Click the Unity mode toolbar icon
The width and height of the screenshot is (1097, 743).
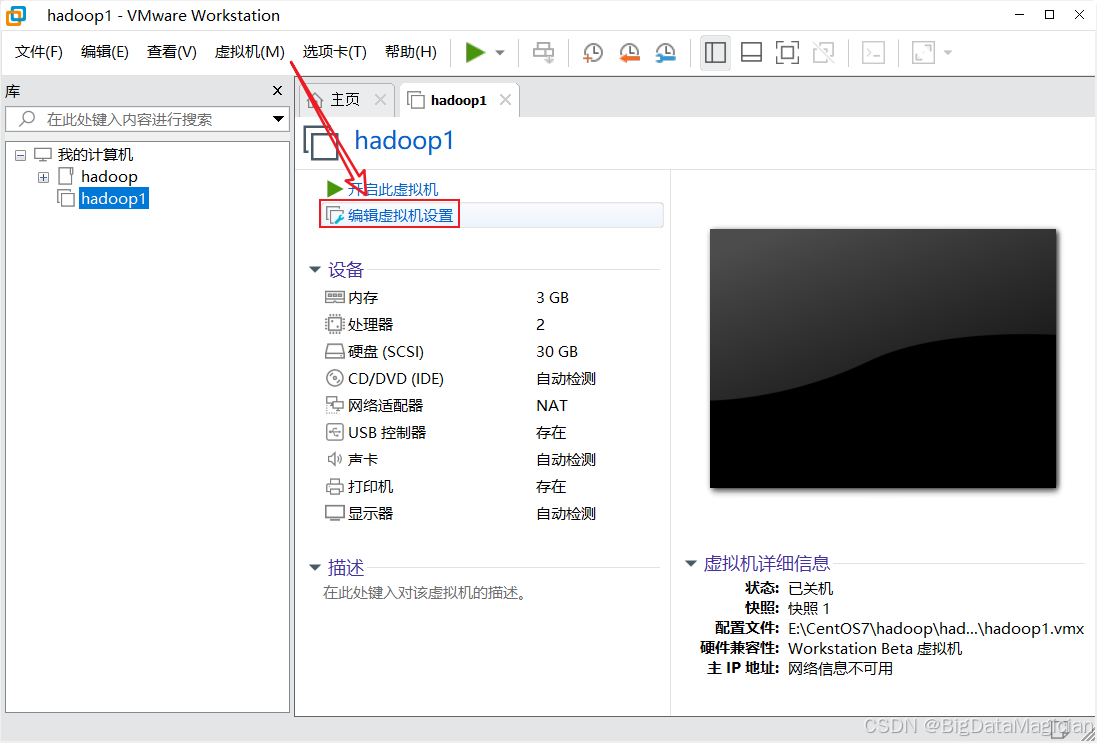[823, 52]
